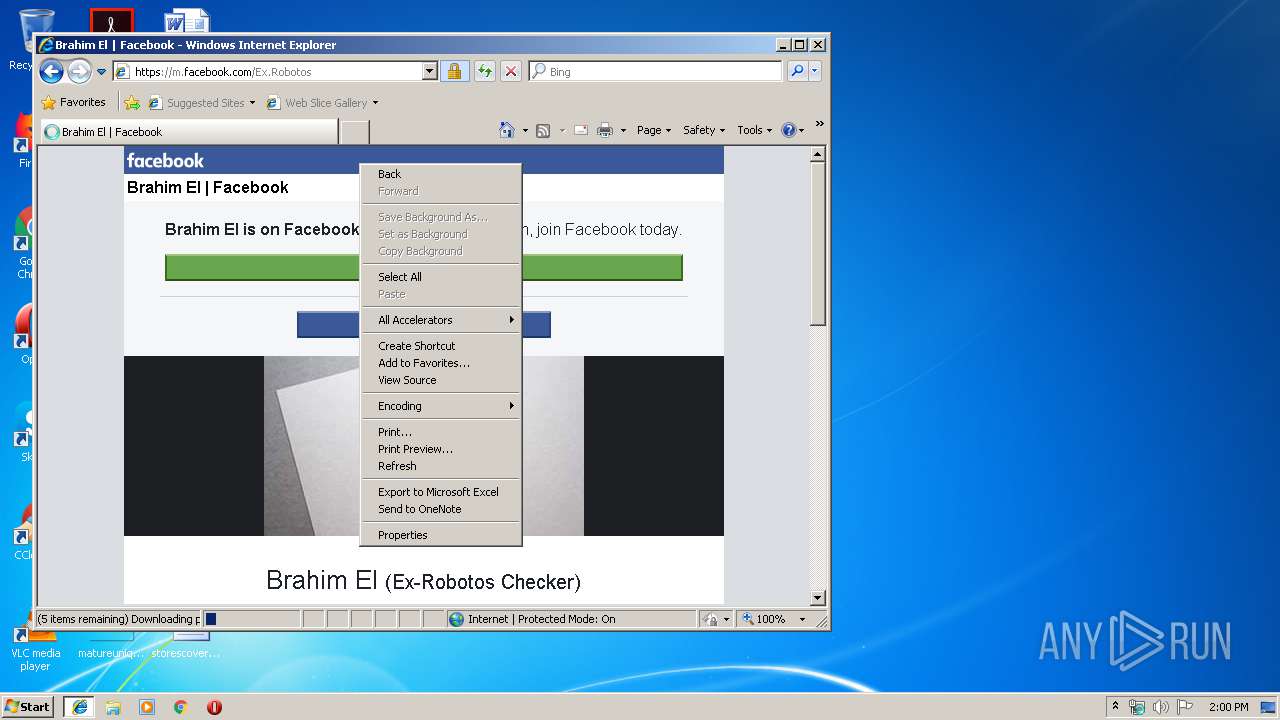Open the search provider dropdown arrow
This screenshot has height=720, width=1280.
click(815, 71)
